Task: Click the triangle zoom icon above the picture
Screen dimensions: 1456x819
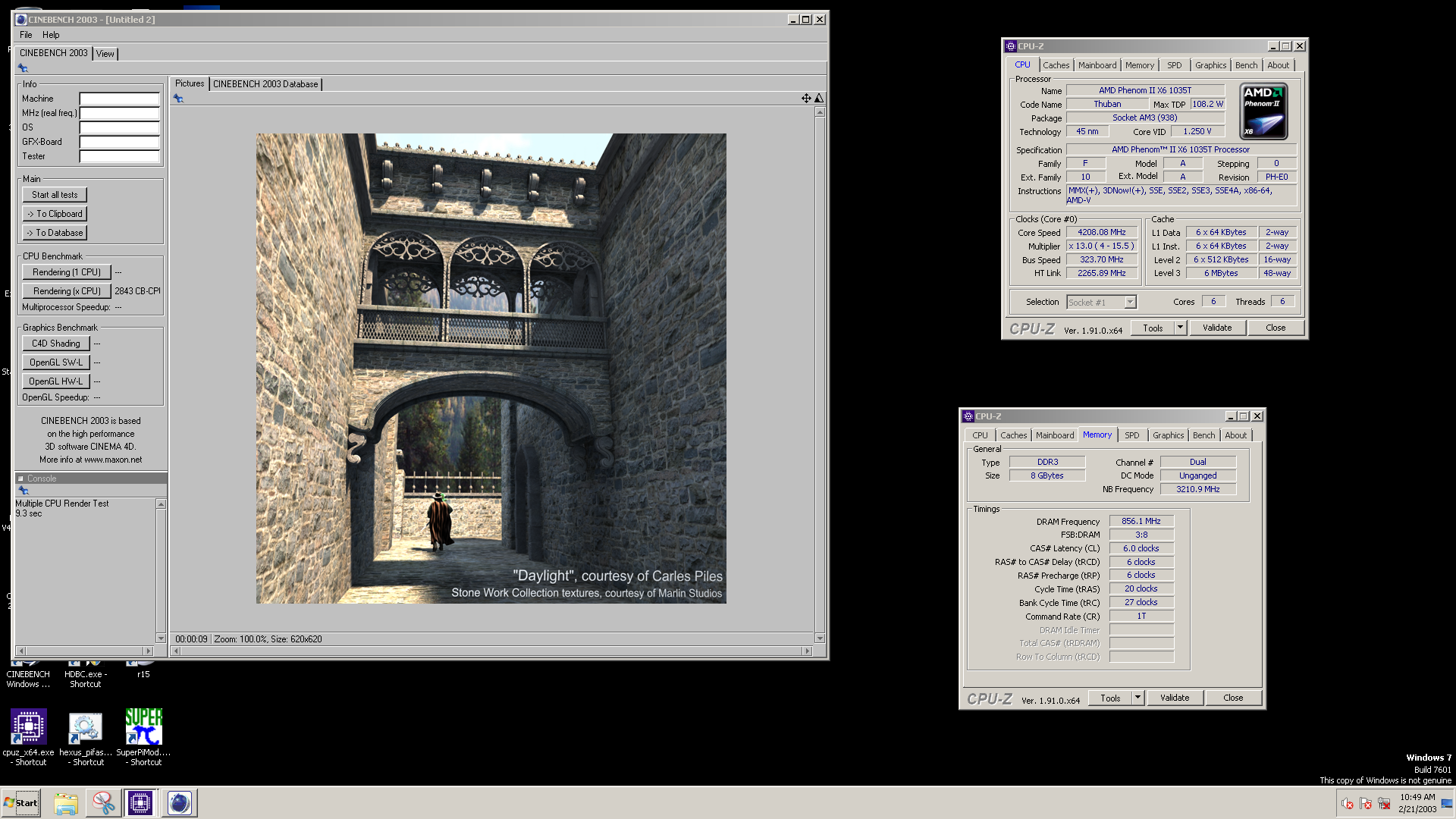Action: 819,99
